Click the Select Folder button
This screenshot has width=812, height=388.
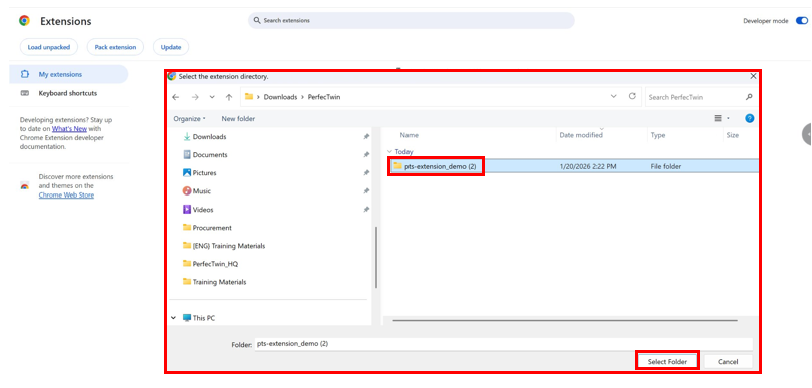pos(667,362)
